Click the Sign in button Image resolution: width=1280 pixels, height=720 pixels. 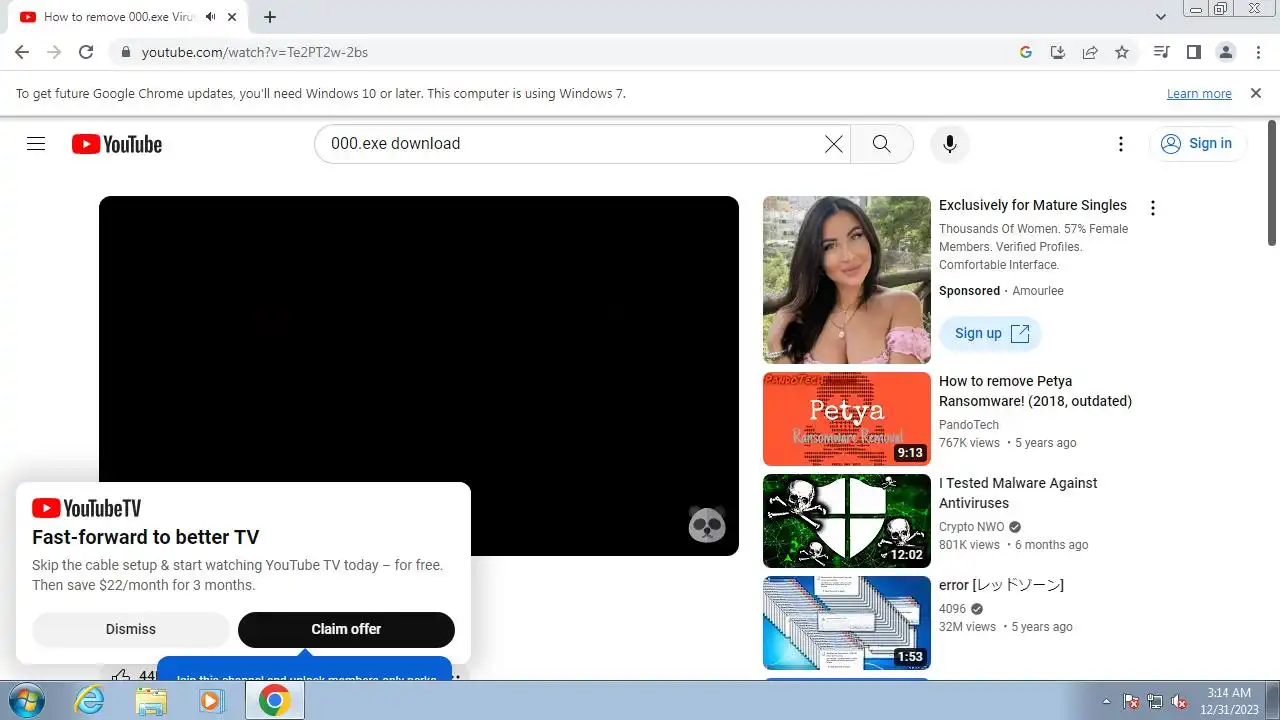click(x=1198, y=144)
